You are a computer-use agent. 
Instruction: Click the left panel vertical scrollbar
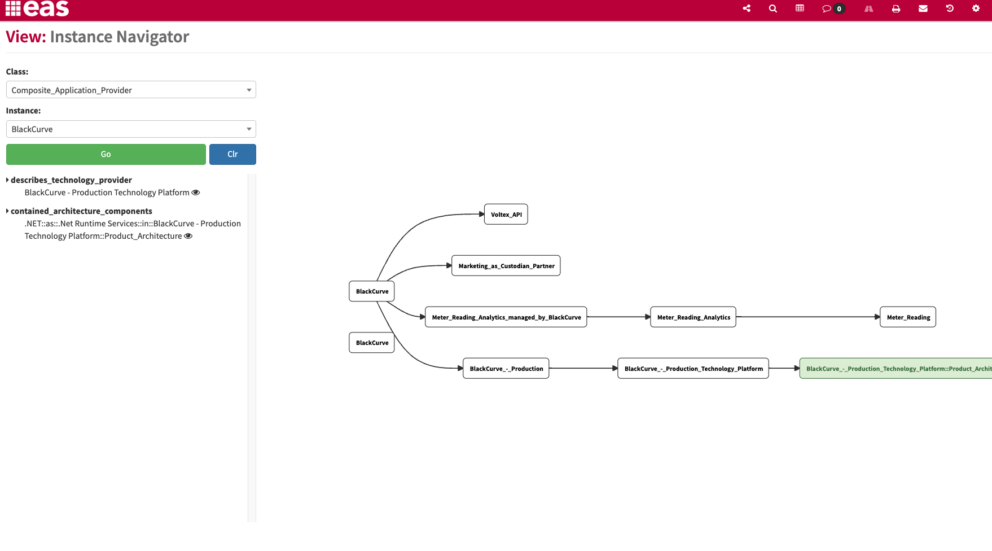coord(252,348)
